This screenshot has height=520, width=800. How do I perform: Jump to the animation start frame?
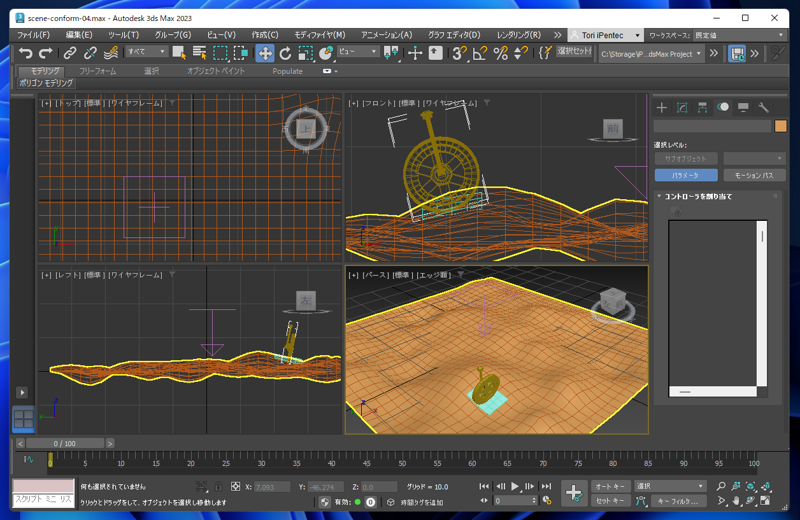[484, 486]
